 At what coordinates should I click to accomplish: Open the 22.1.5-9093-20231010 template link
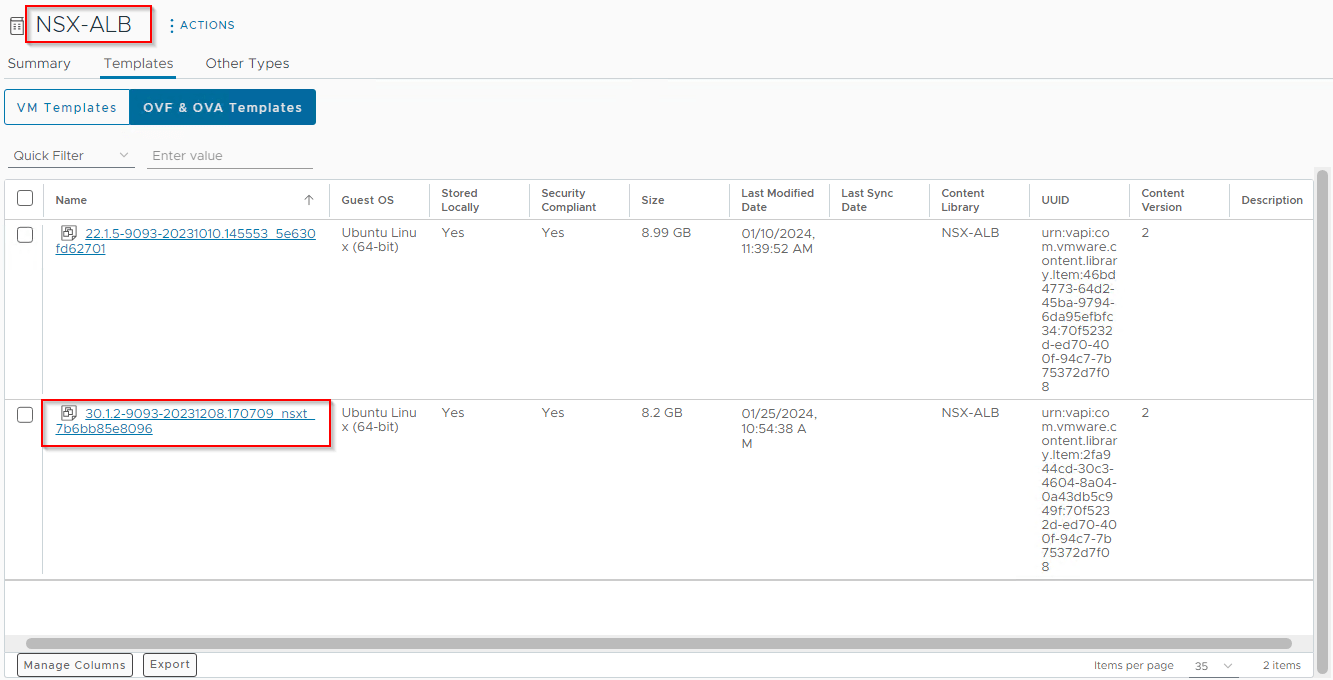point(186,241)
